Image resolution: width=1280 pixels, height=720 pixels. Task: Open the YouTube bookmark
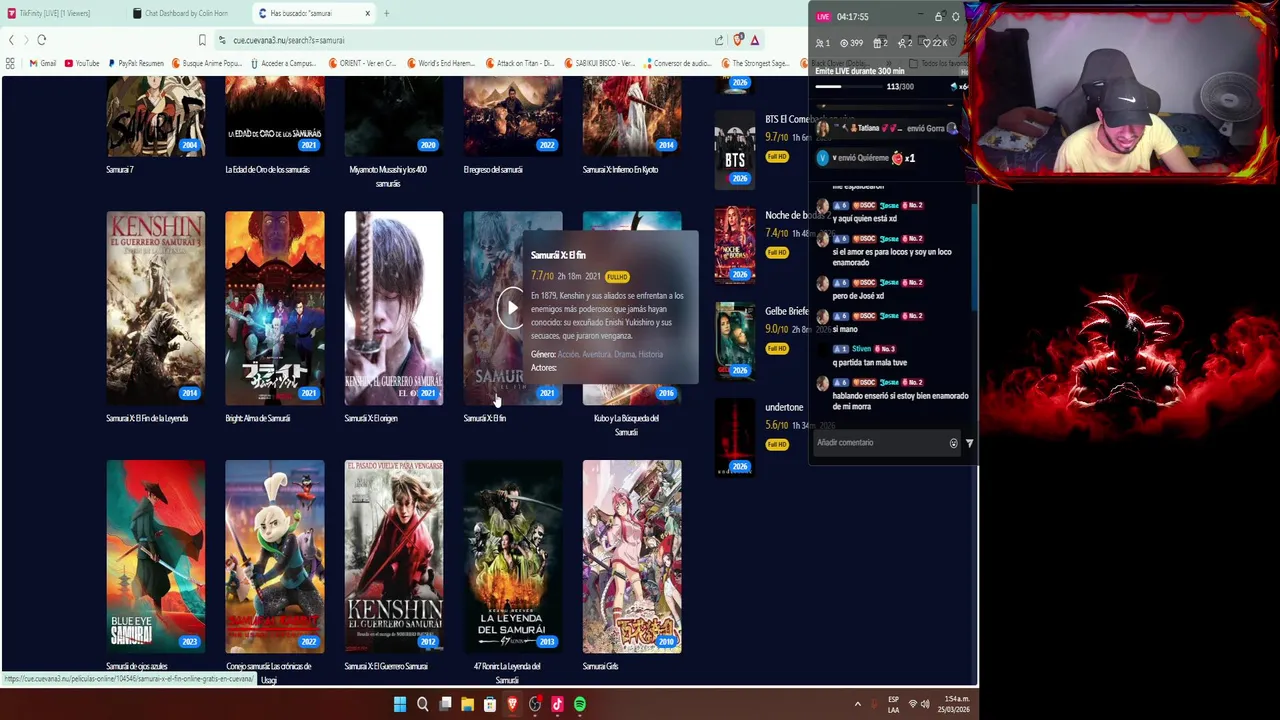(82, 63)
